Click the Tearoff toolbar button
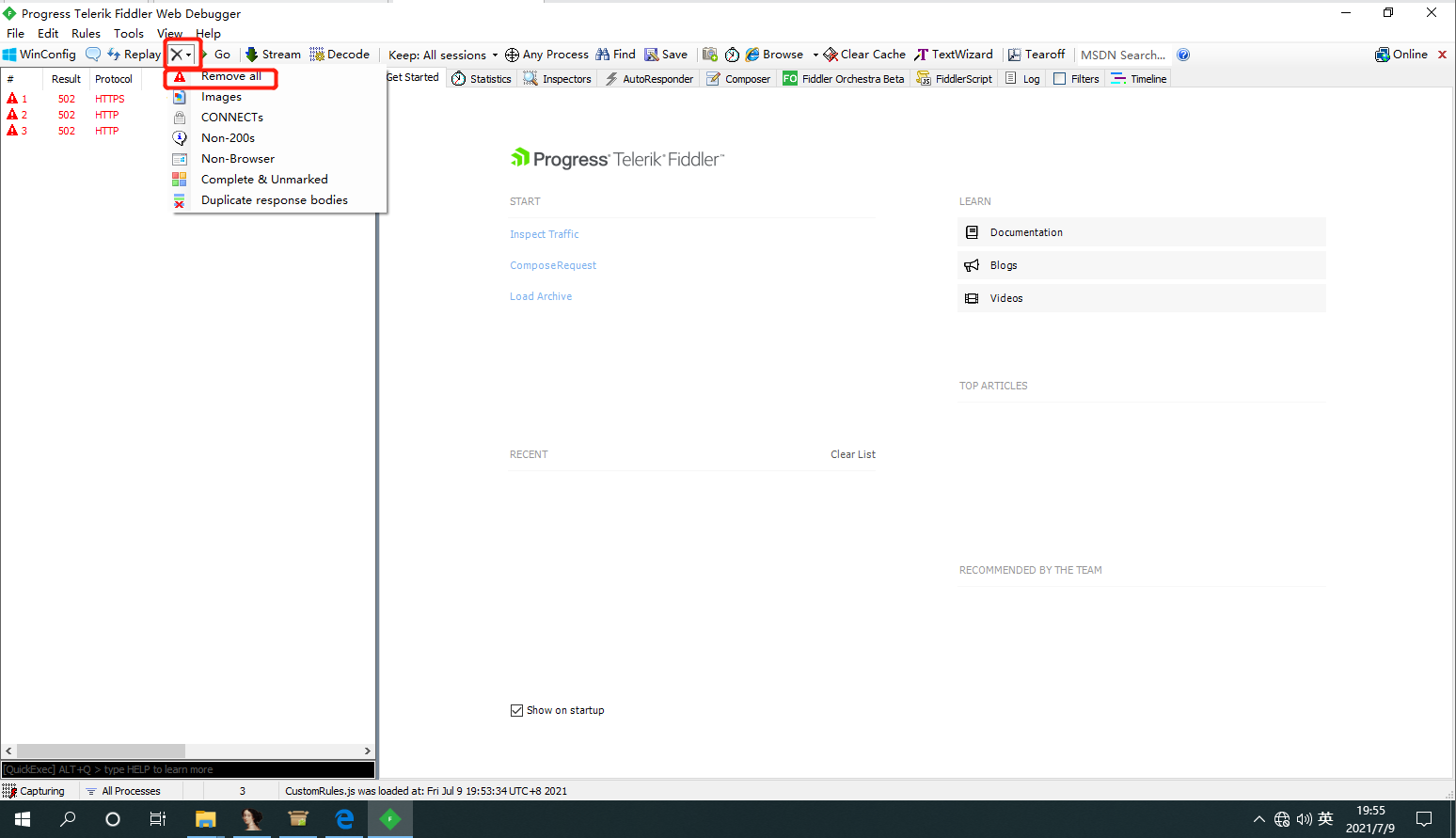The image size is (1456, 838). pyautogui.click(x=1037, y=55)
